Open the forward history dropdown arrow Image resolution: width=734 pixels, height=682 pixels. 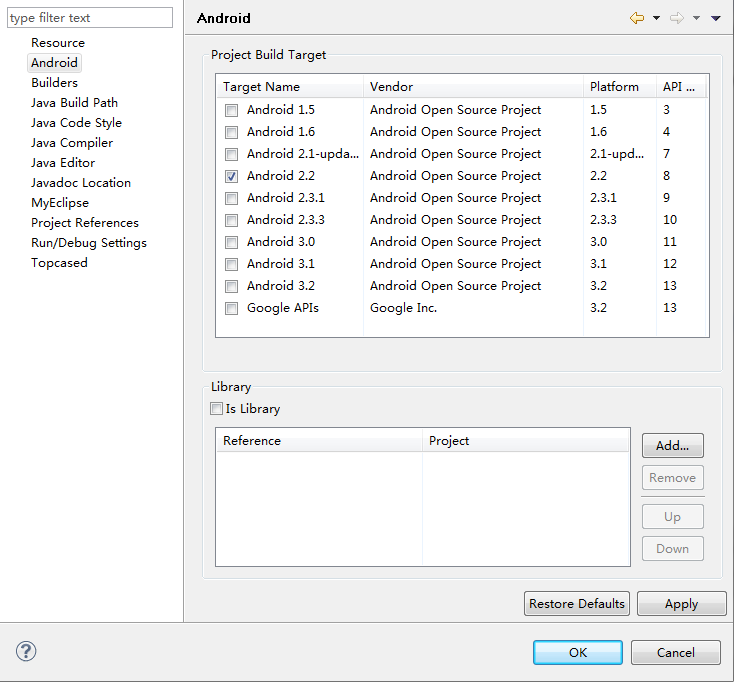tap(697, 18)
